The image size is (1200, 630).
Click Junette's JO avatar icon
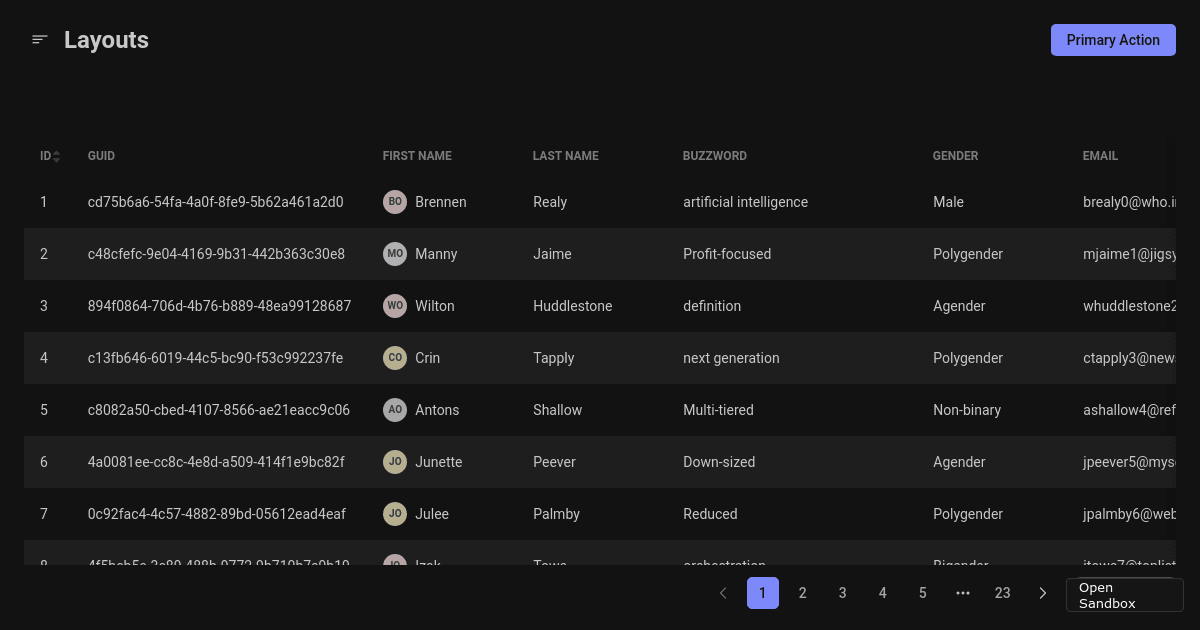pyautogui.click(x=395, y=461)
